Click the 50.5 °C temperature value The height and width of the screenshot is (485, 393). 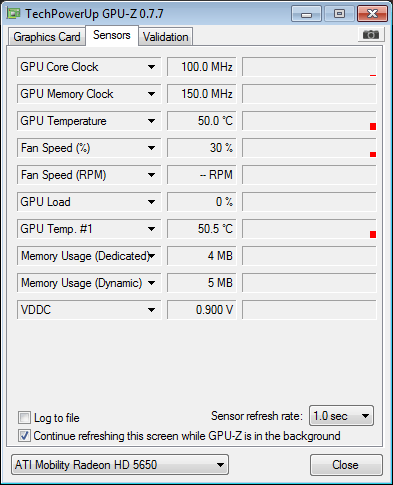tap(202, 229)
